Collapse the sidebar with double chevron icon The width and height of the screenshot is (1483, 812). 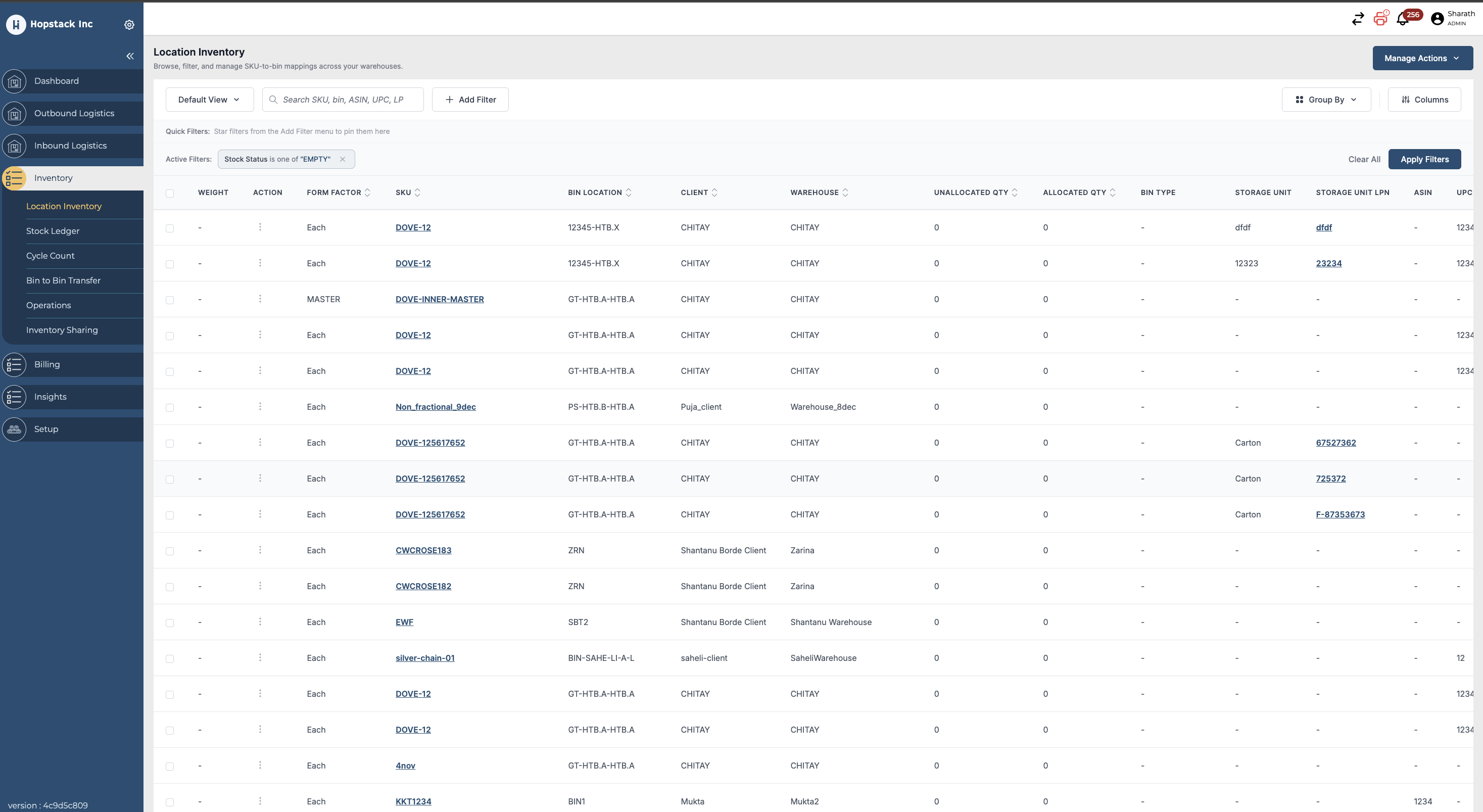(x=130, y=56)
